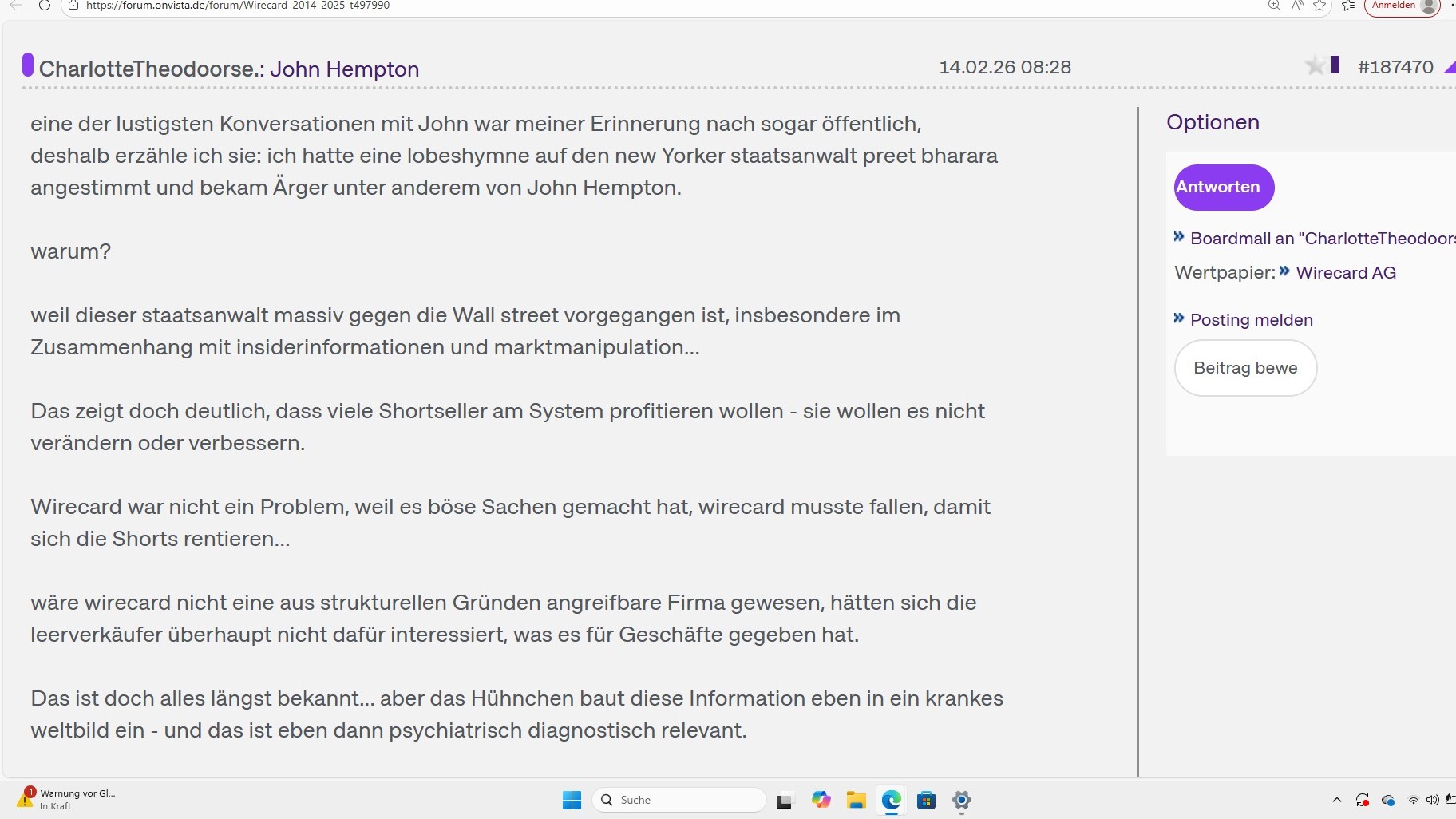
Task: Click the Wertpapier label in the sidebar
Action: [1225, 273]
